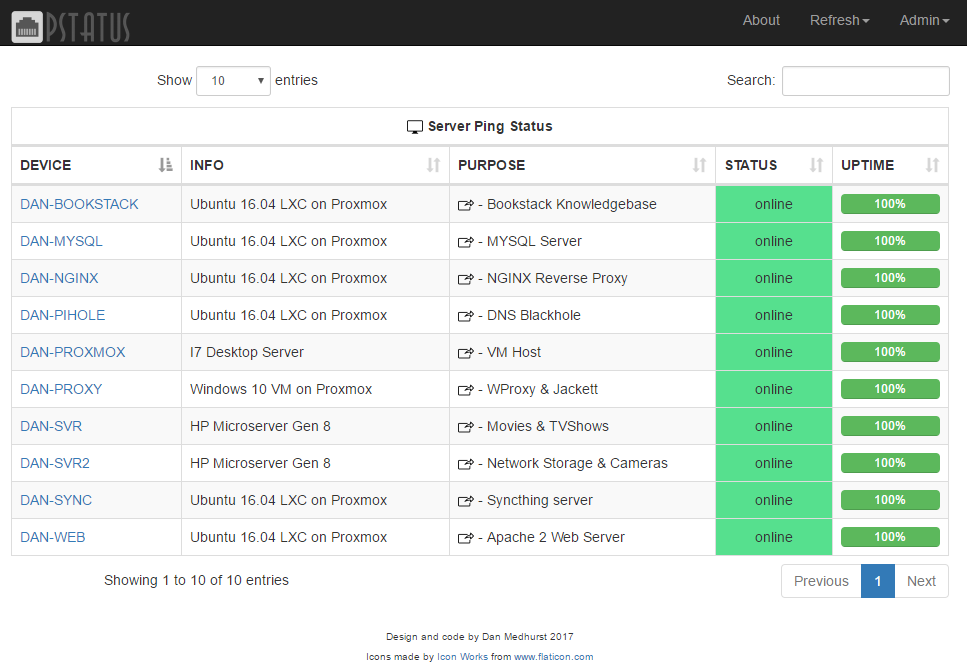The height and width of the screenshot is (666, 967).
Task: Open DAN-PIHOLE device link
Action: (62, 315)
